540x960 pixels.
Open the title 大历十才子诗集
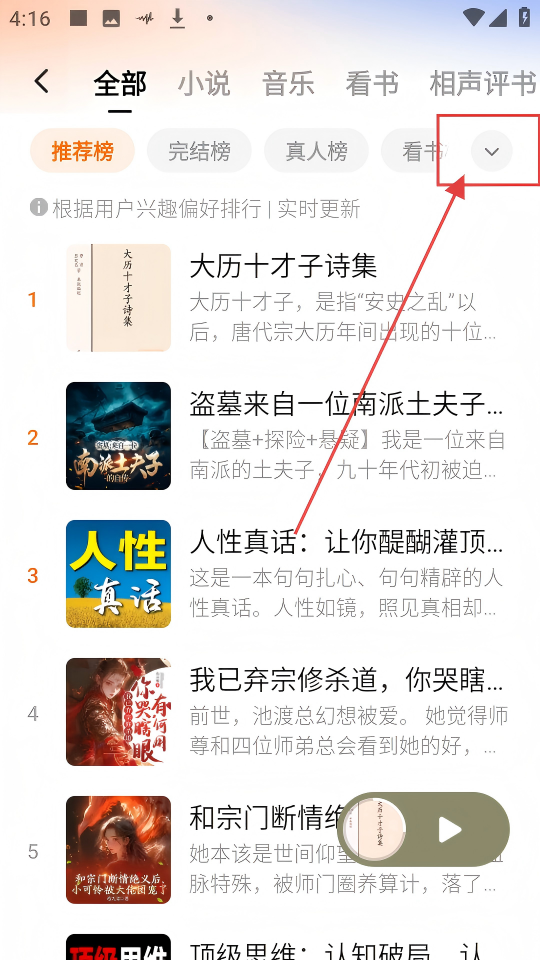283,266
